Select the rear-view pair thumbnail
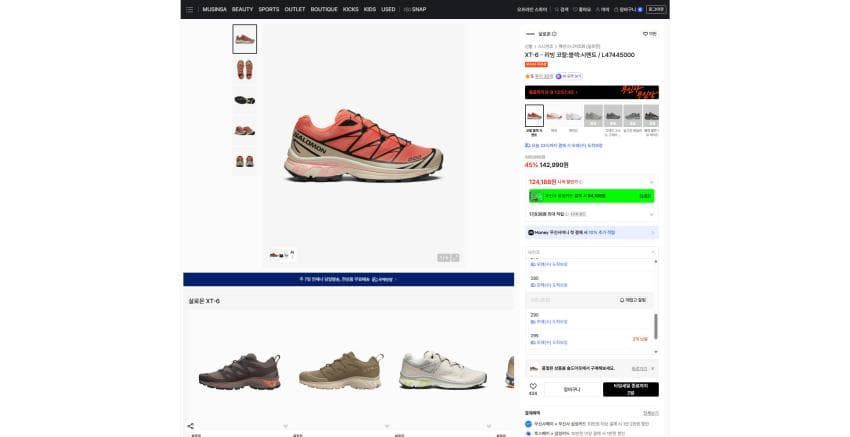Image resolution: width=850 pixels, height=437 pixels. (244, 161)
